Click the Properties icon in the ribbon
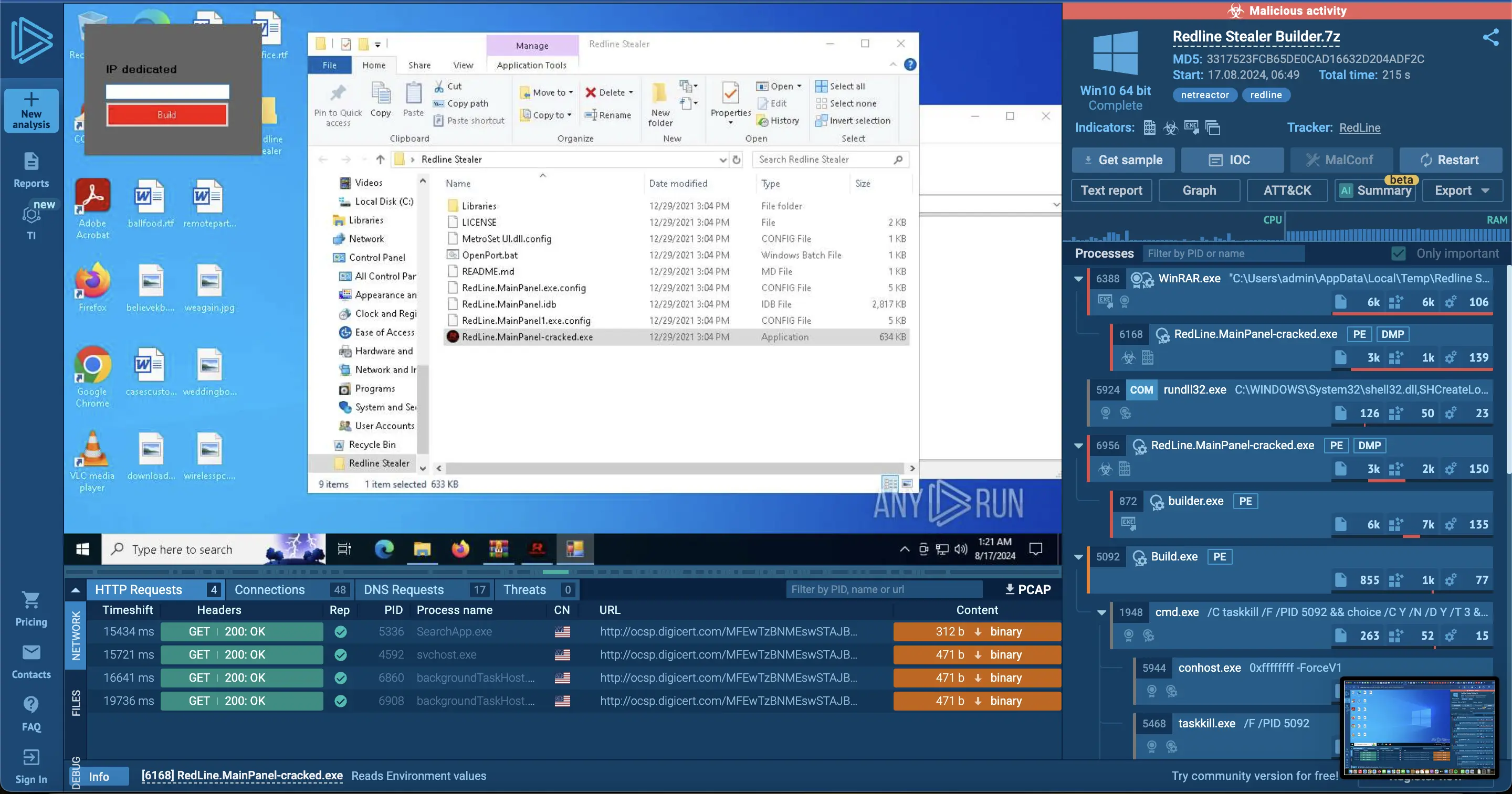The image size is (1512, 794). click(730, 94)
